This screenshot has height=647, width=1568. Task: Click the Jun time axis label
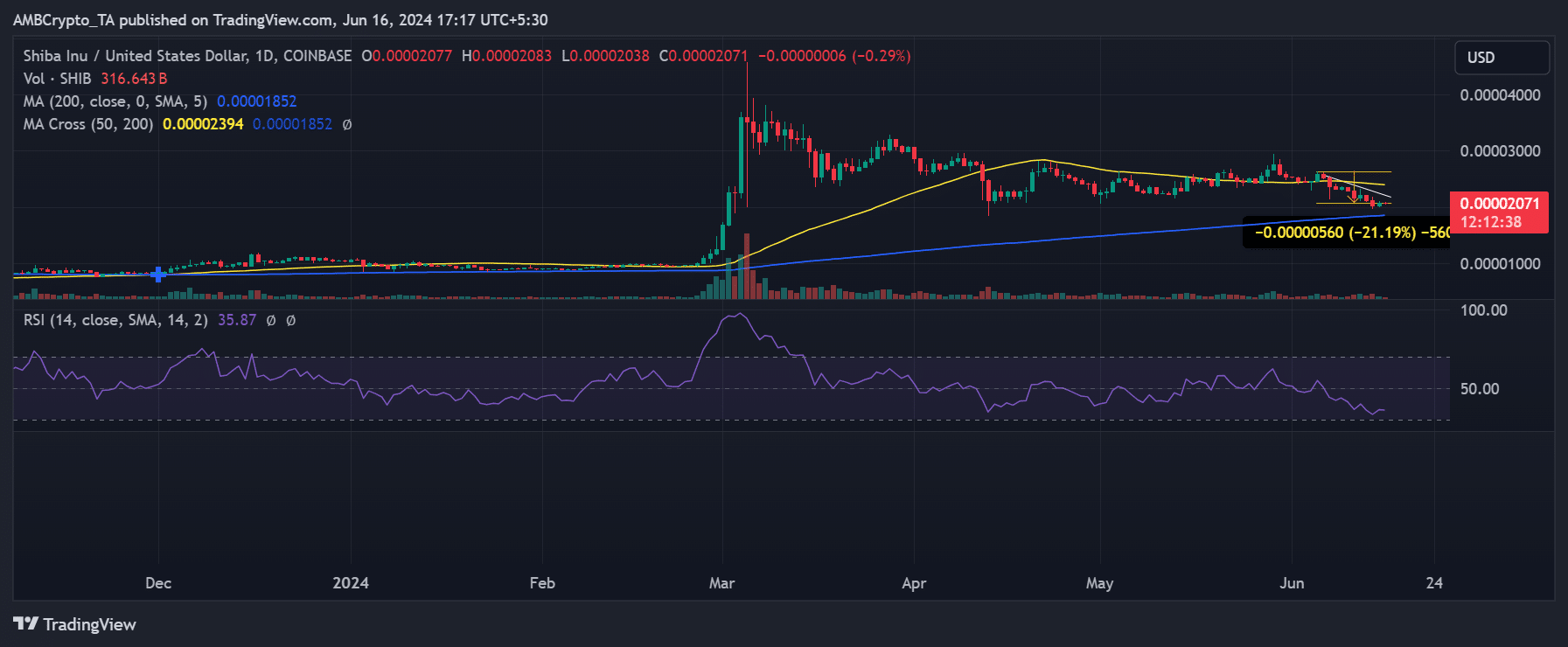(x=1292, y=583)
